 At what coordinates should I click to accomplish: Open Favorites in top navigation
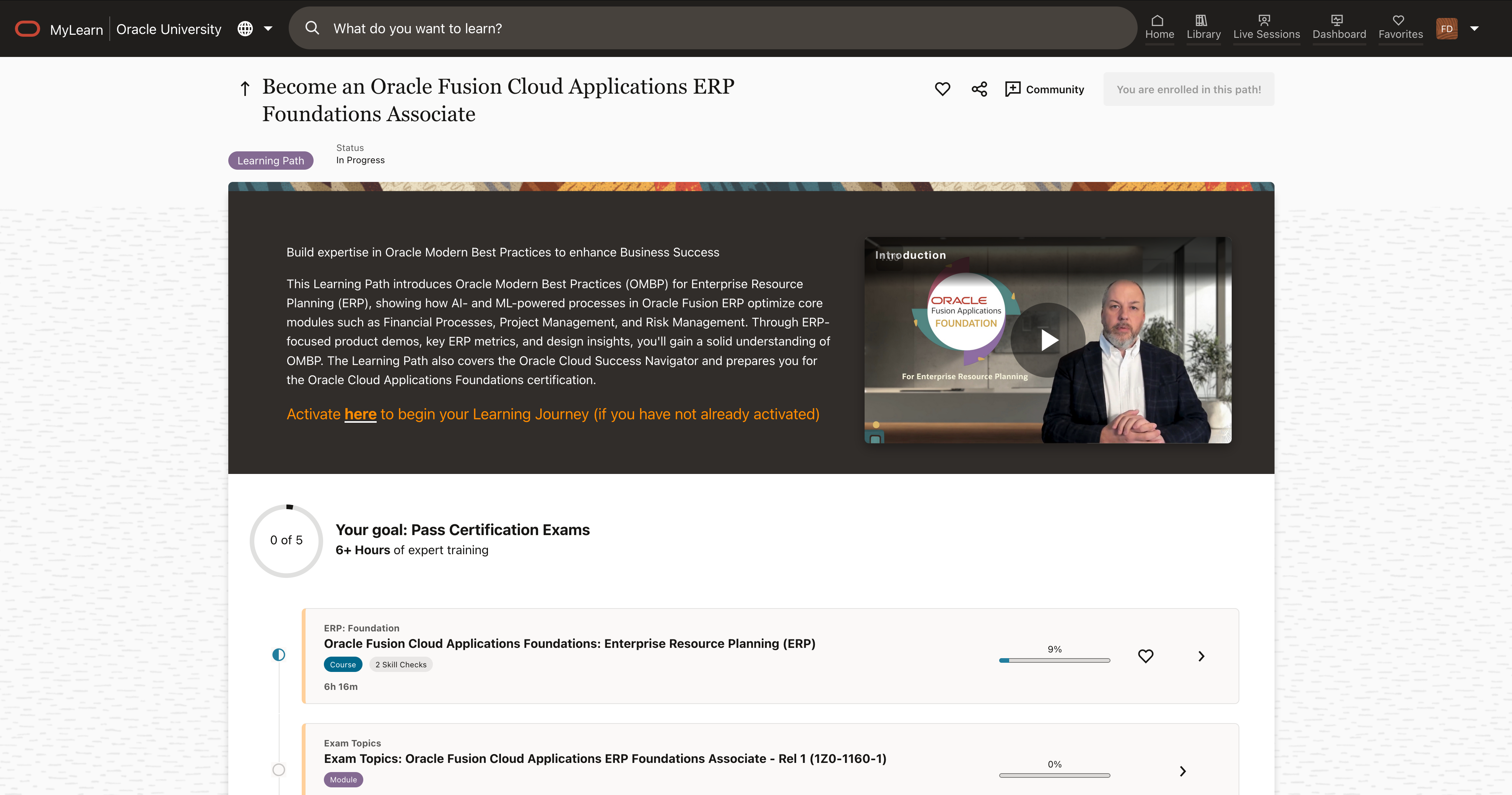tap(1400, 28)
